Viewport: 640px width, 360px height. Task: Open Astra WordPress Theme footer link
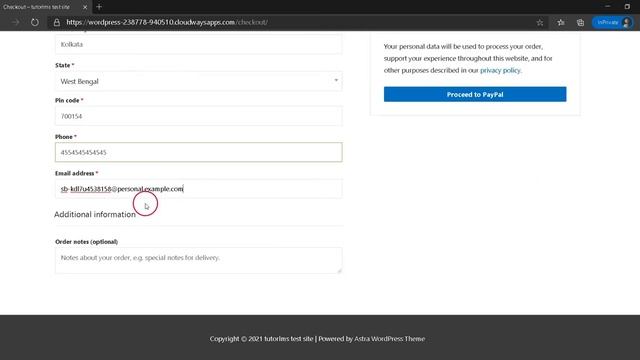tap(389, 339)
